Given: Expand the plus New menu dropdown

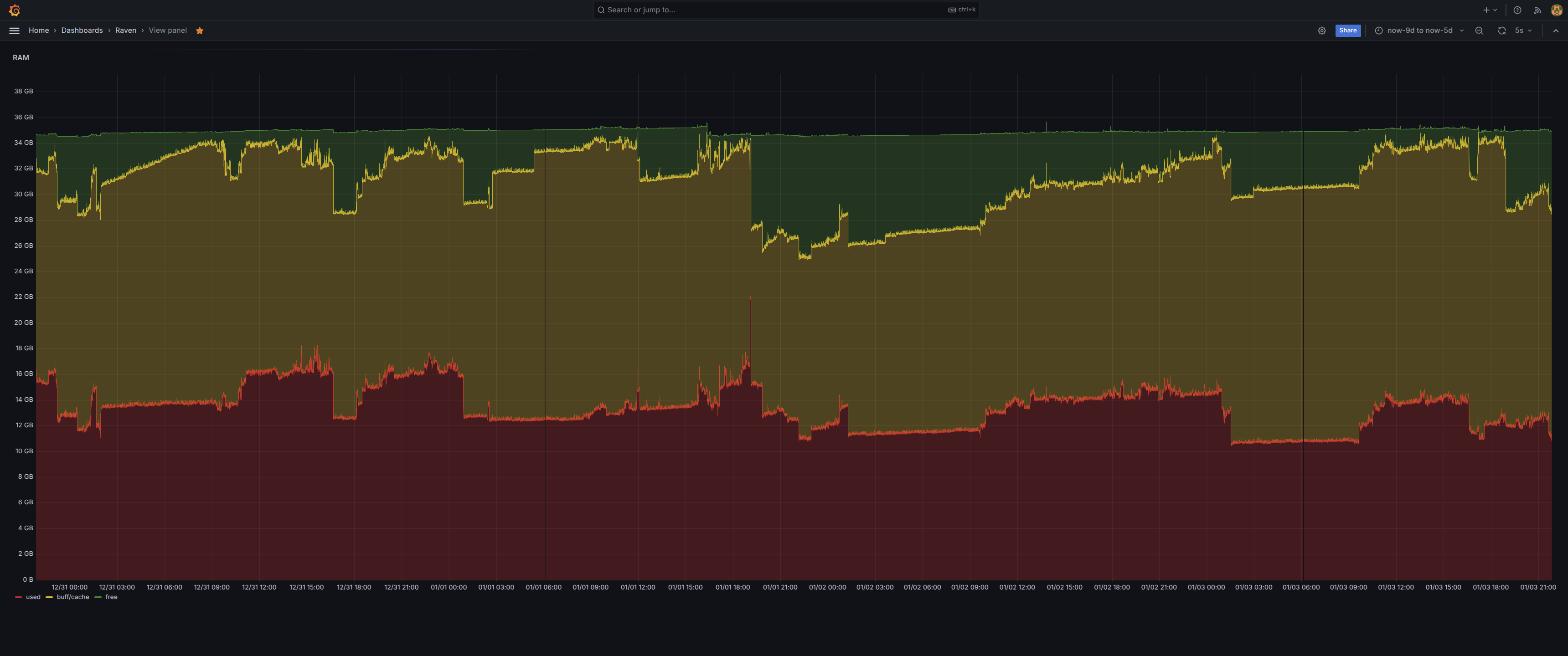Looking at the screenshot, I should coord(1490,10).
